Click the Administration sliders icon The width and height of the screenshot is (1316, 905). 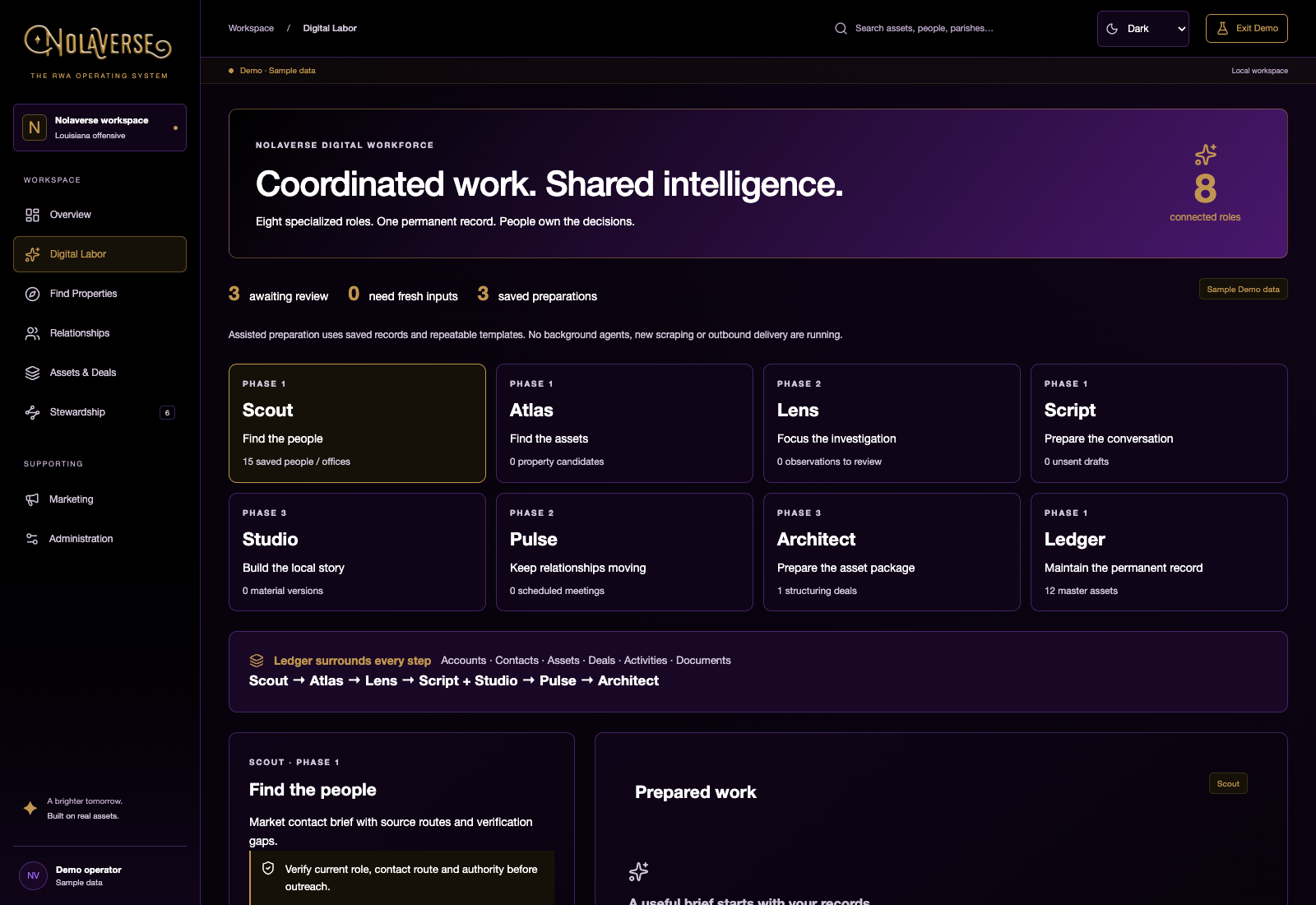32,539
